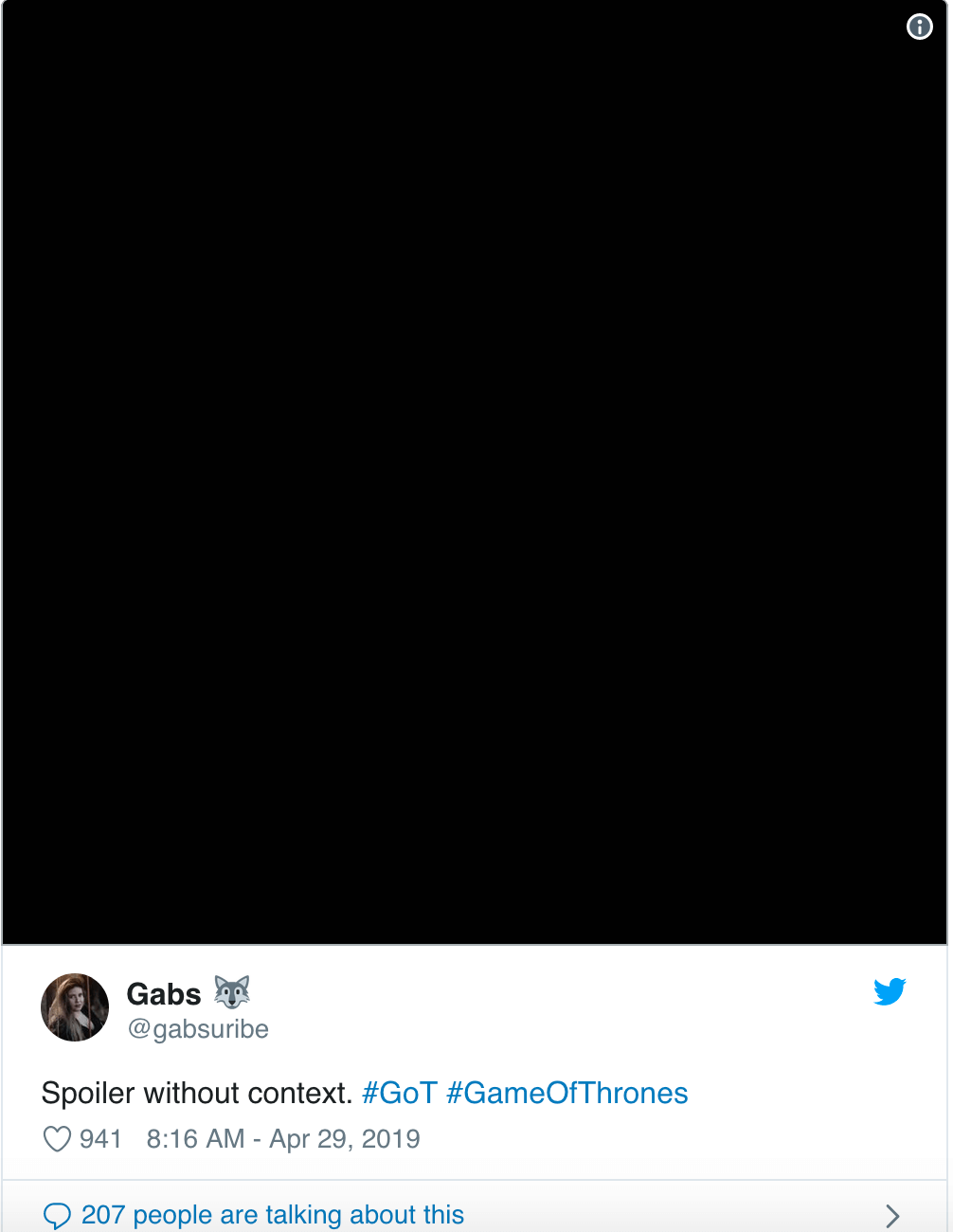Open the #GameOfThrones hashtag link
The width and height of the screenshot is (953, 1232).
tap(566, 1093)
